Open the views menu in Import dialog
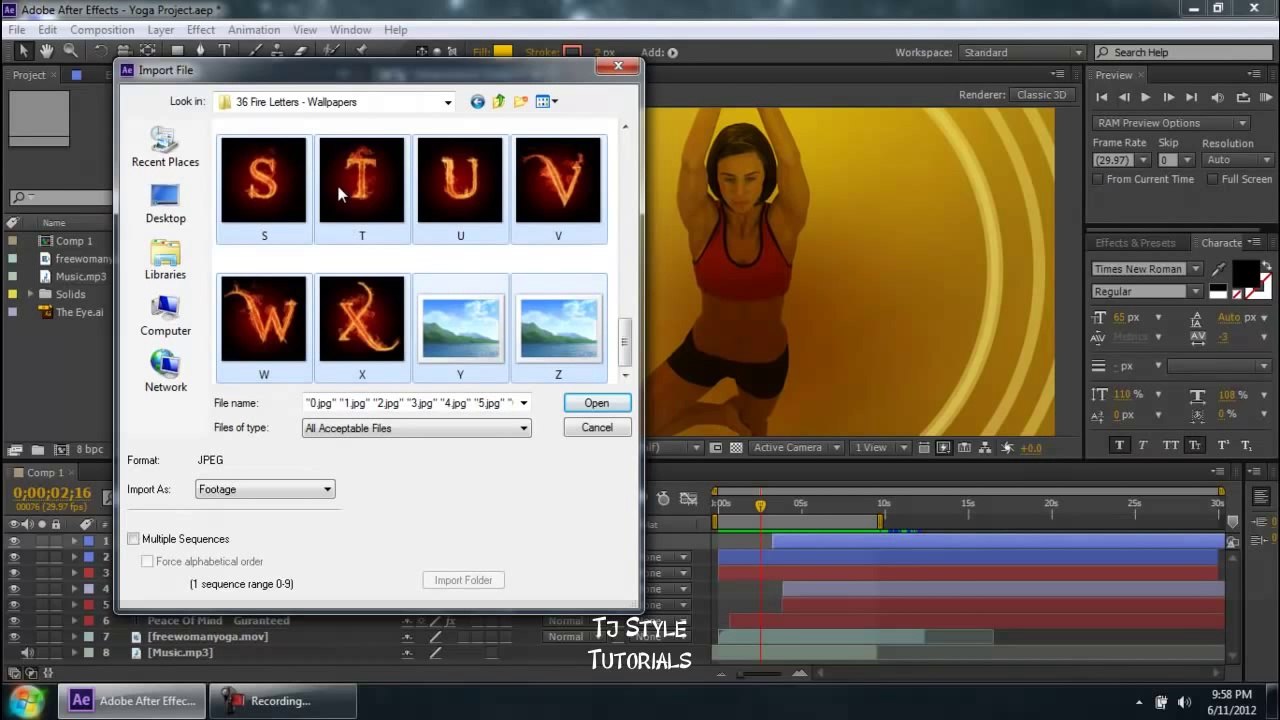The image size is (1280, 720). click(x=547, y=101)
